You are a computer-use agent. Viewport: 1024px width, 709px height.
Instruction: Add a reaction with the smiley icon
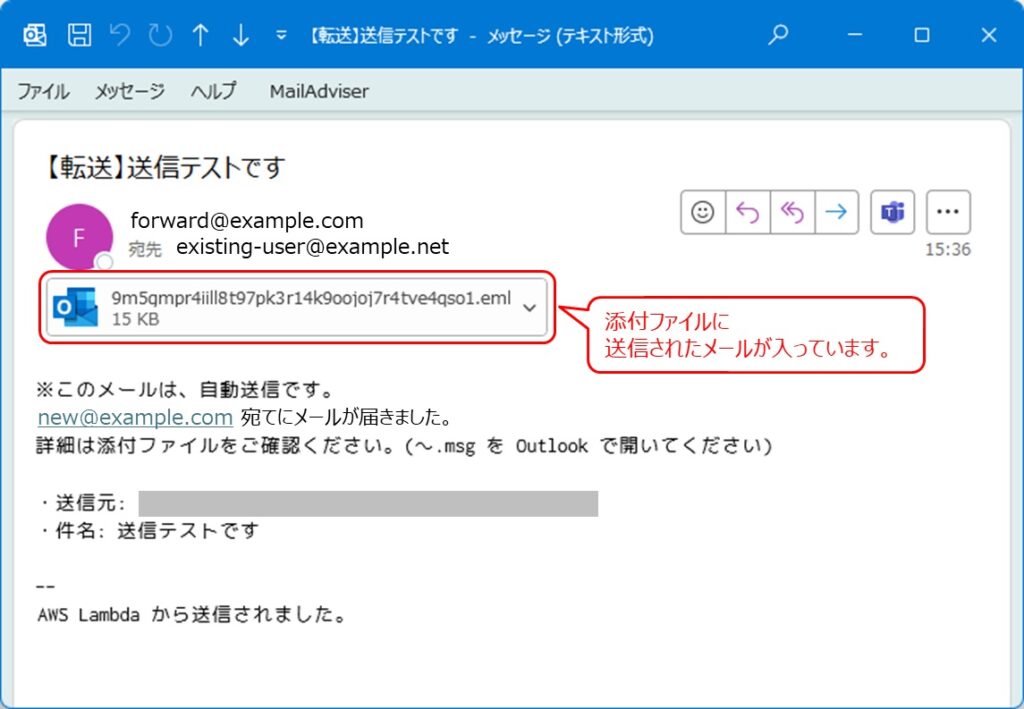click(703, 212)
